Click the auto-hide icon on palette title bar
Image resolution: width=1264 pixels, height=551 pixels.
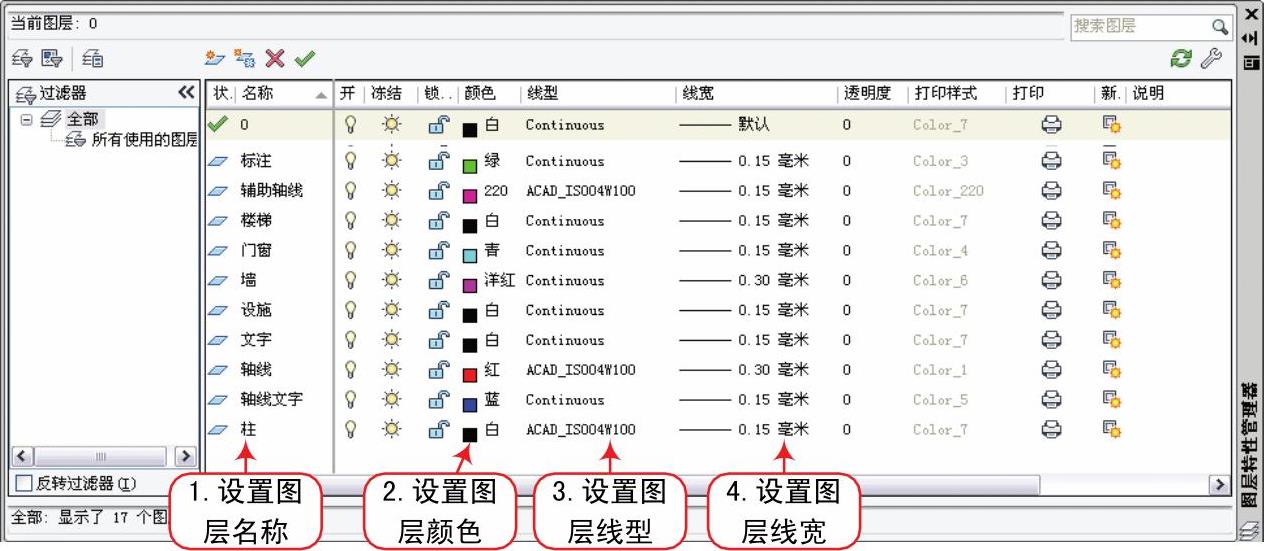click(1250, 38)
